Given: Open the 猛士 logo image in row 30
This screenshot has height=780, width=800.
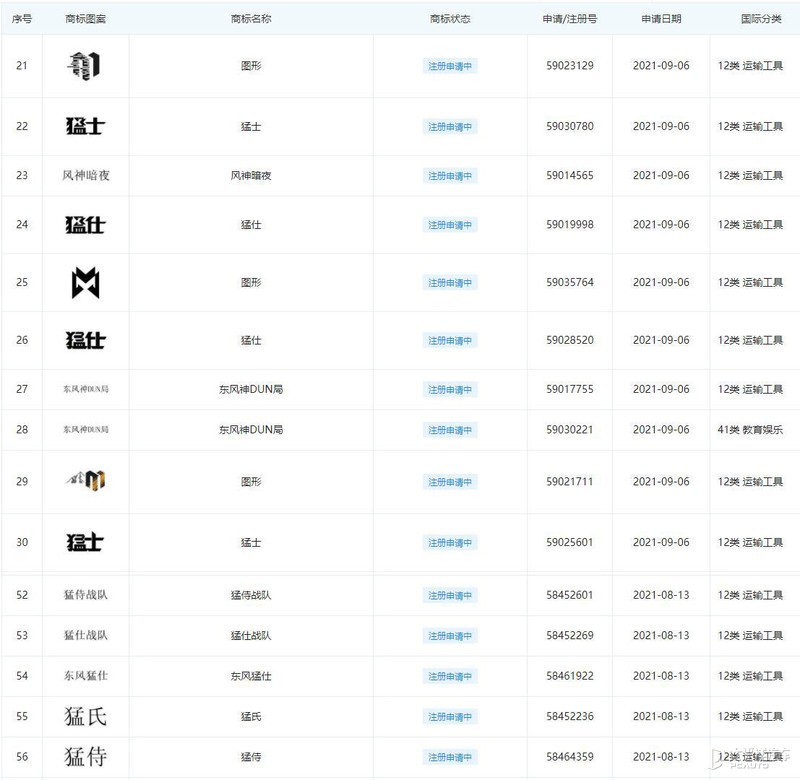Looking at the screenshot, I should click(85, 542).
